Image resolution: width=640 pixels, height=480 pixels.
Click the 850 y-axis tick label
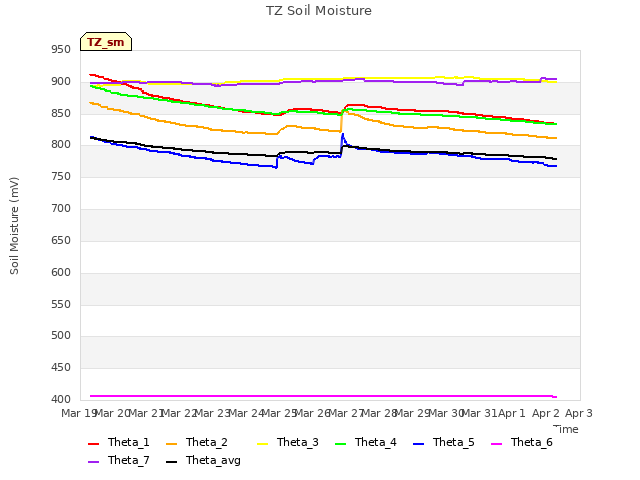click(x=61, y=113)
